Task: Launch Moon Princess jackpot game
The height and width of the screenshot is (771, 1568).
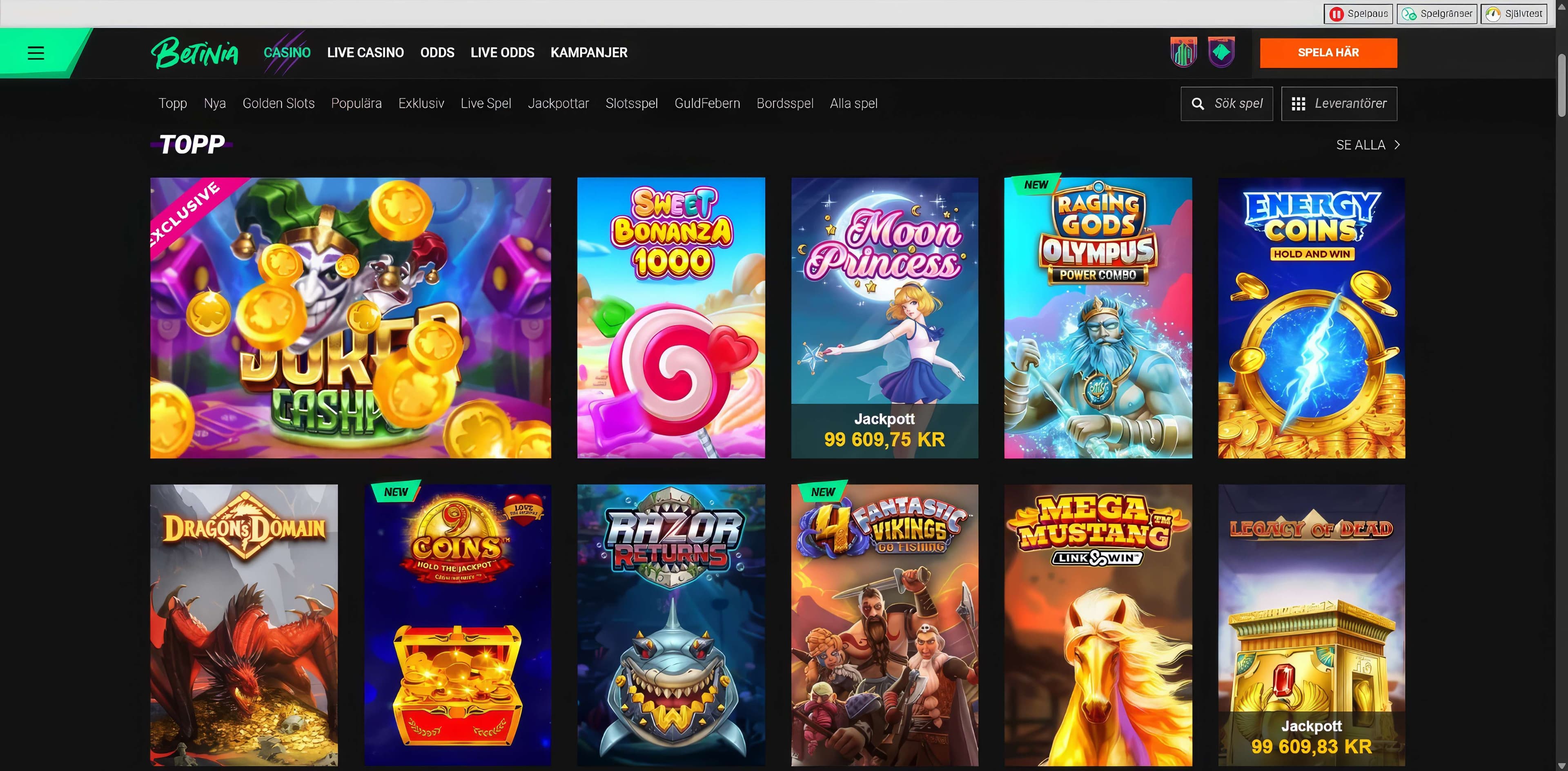Action: pos(884,317)
